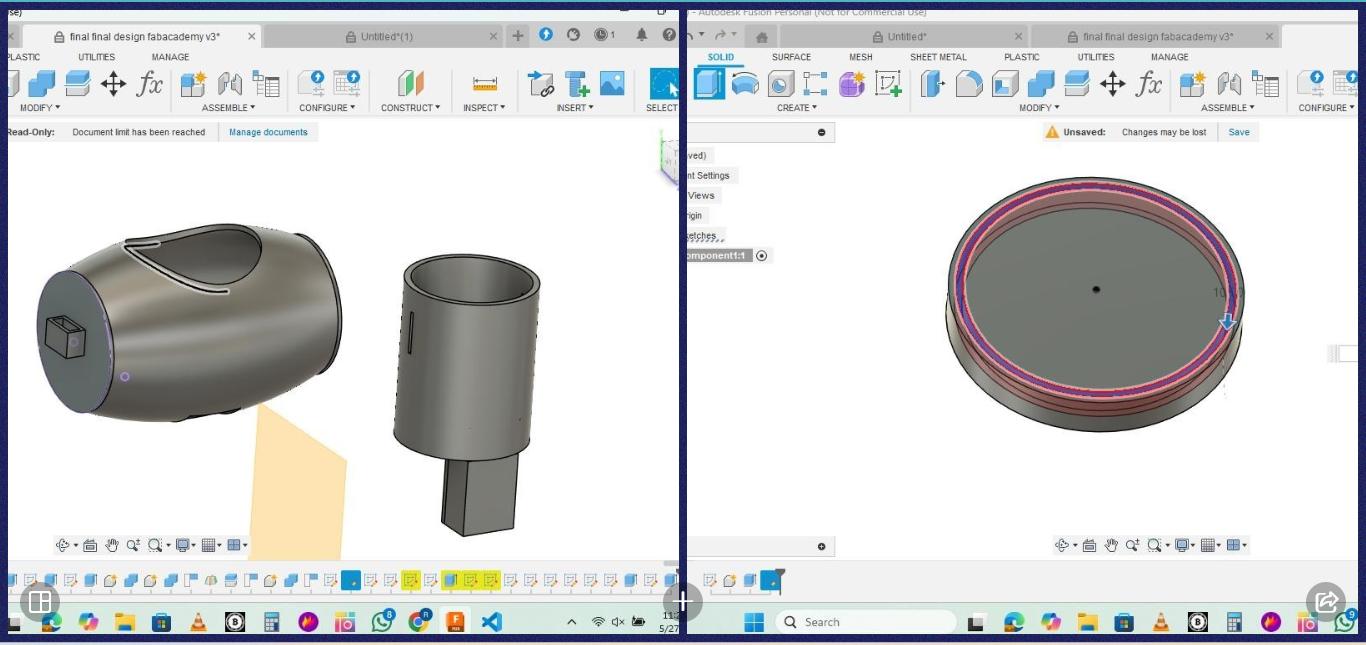Open Change Parameters fx in left window
Viewport: 1366px width, 645px height.
(x=150, y=84)
